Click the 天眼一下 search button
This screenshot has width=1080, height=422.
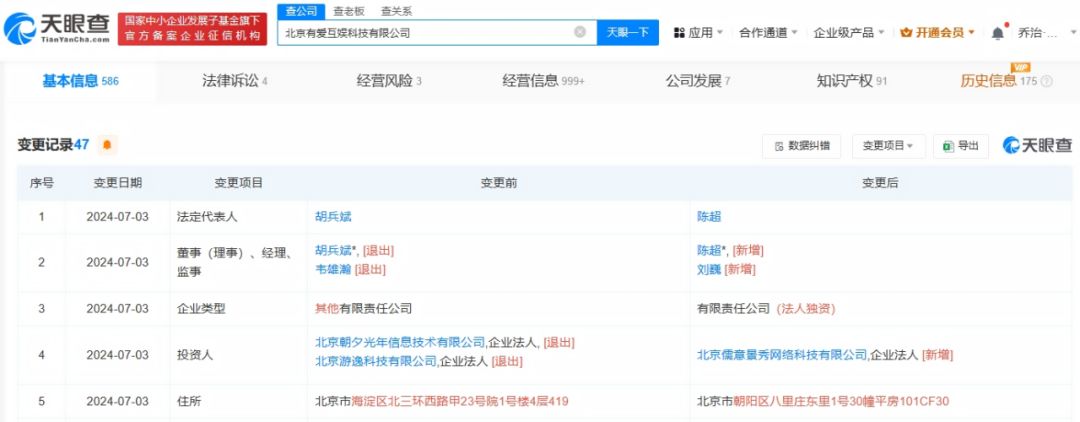tap(627, 32)
